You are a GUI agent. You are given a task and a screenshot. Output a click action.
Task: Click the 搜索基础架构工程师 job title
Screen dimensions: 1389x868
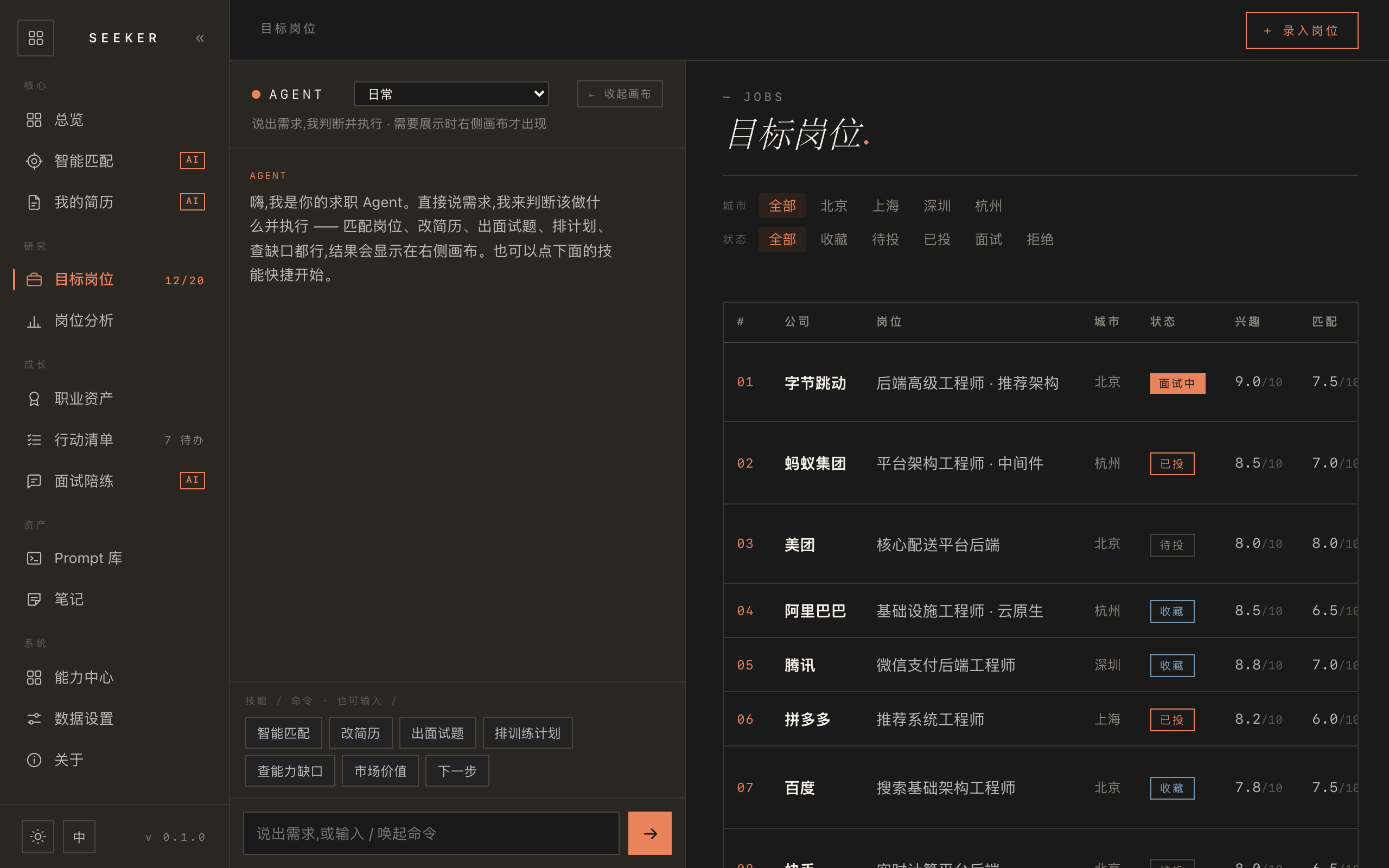pyautogui.click(x=946, y=788)
